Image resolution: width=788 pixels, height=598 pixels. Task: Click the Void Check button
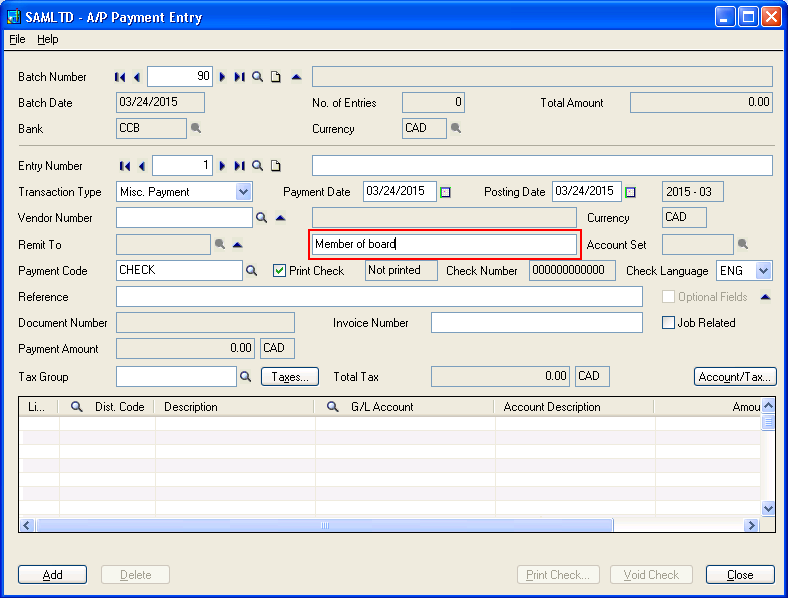[651, 574]
